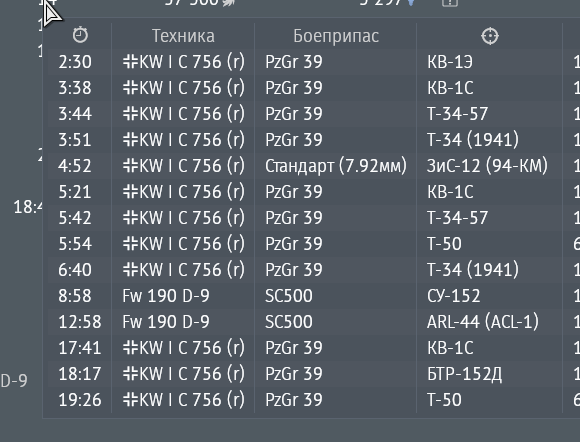Click the Стандарт (7.92мм) ammunition cell
Image resolution: width=580 pixels, height=442 pixels.
335,166
